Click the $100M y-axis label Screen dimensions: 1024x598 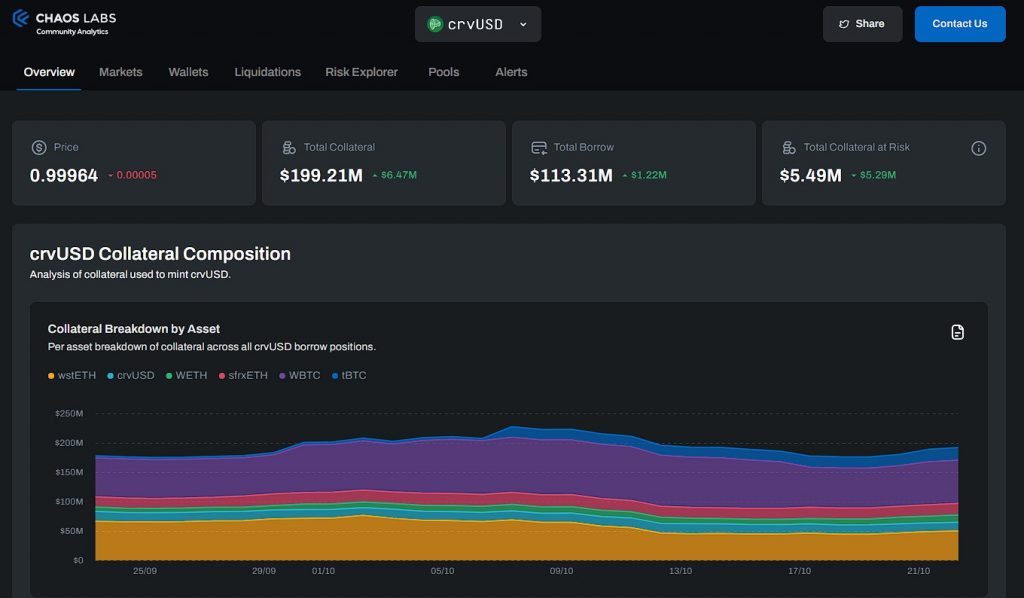(x=69, y=501)
